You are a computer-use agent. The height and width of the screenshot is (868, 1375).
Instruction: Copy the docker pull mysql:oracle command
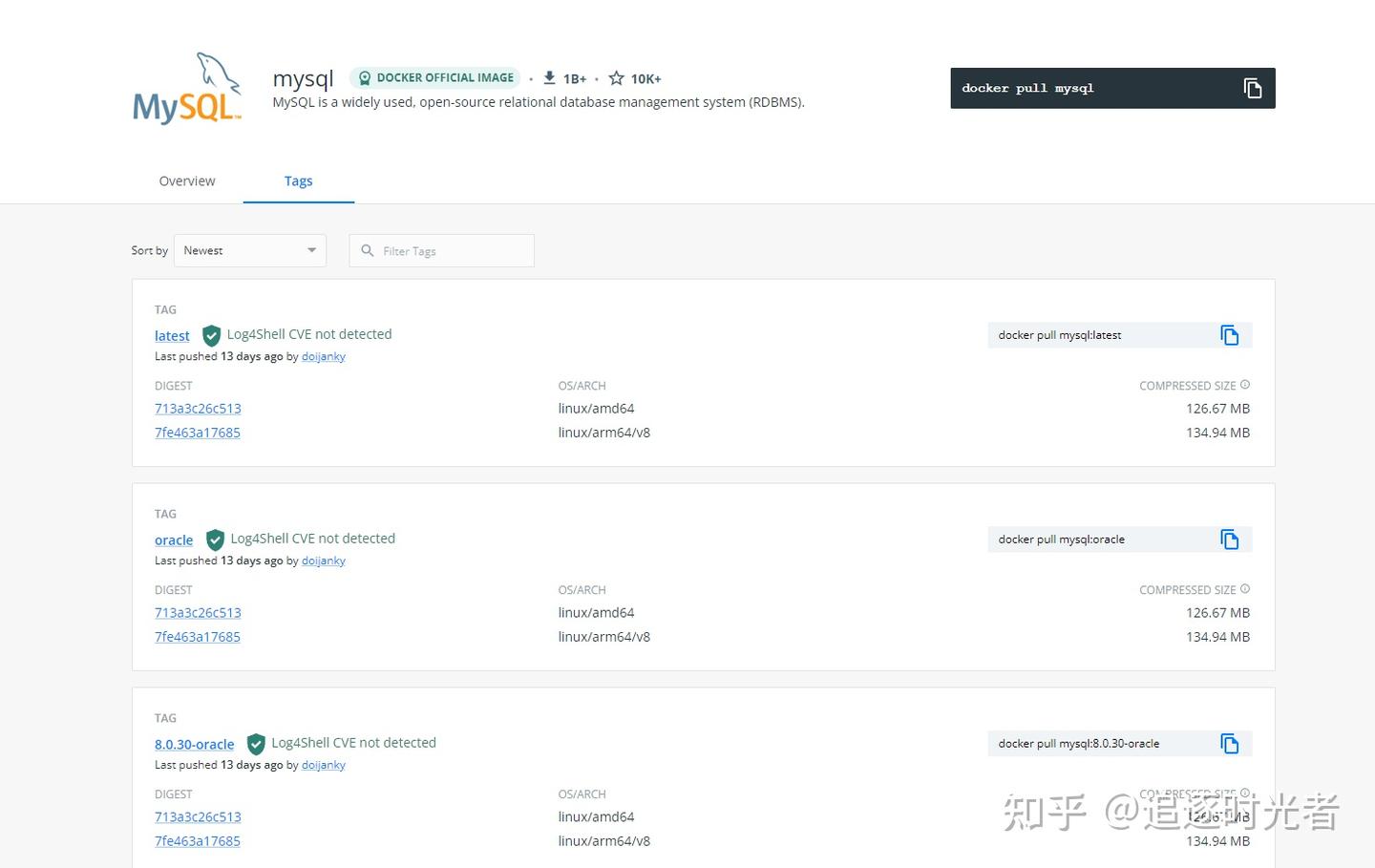(x=1229, y=540)
